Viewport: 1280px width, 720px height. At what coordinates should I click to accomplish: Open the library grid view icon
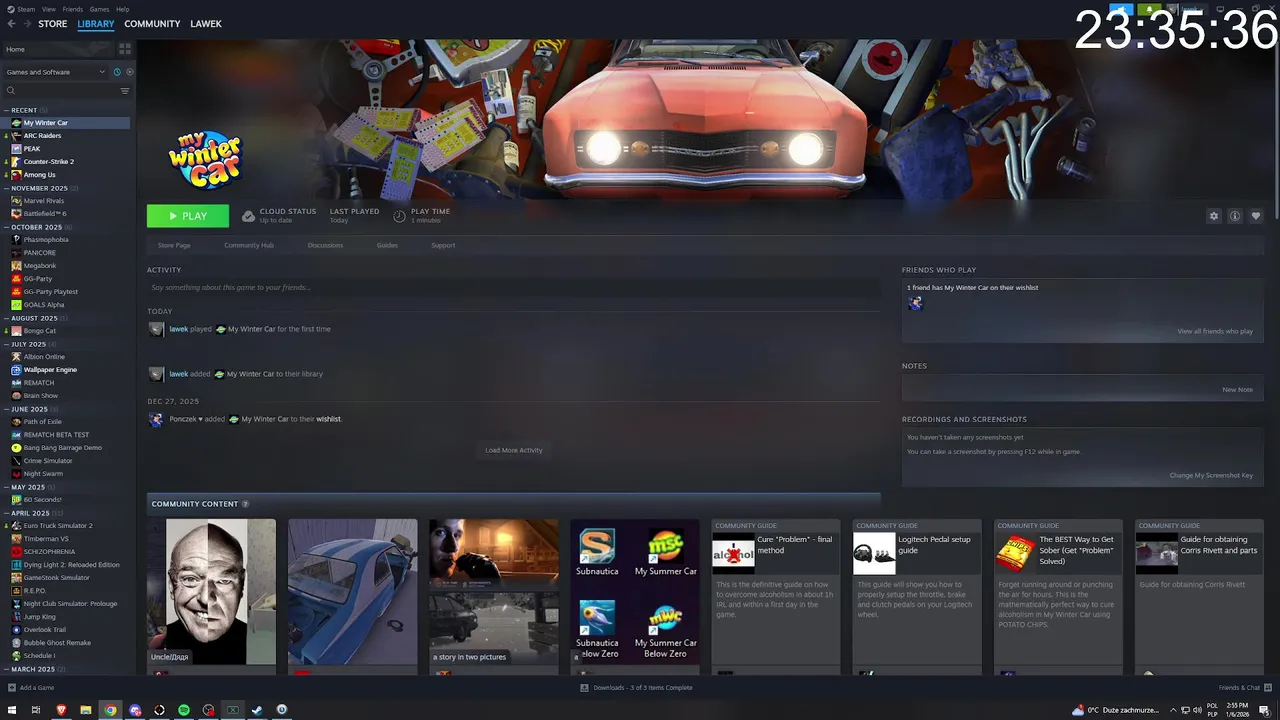125,48
